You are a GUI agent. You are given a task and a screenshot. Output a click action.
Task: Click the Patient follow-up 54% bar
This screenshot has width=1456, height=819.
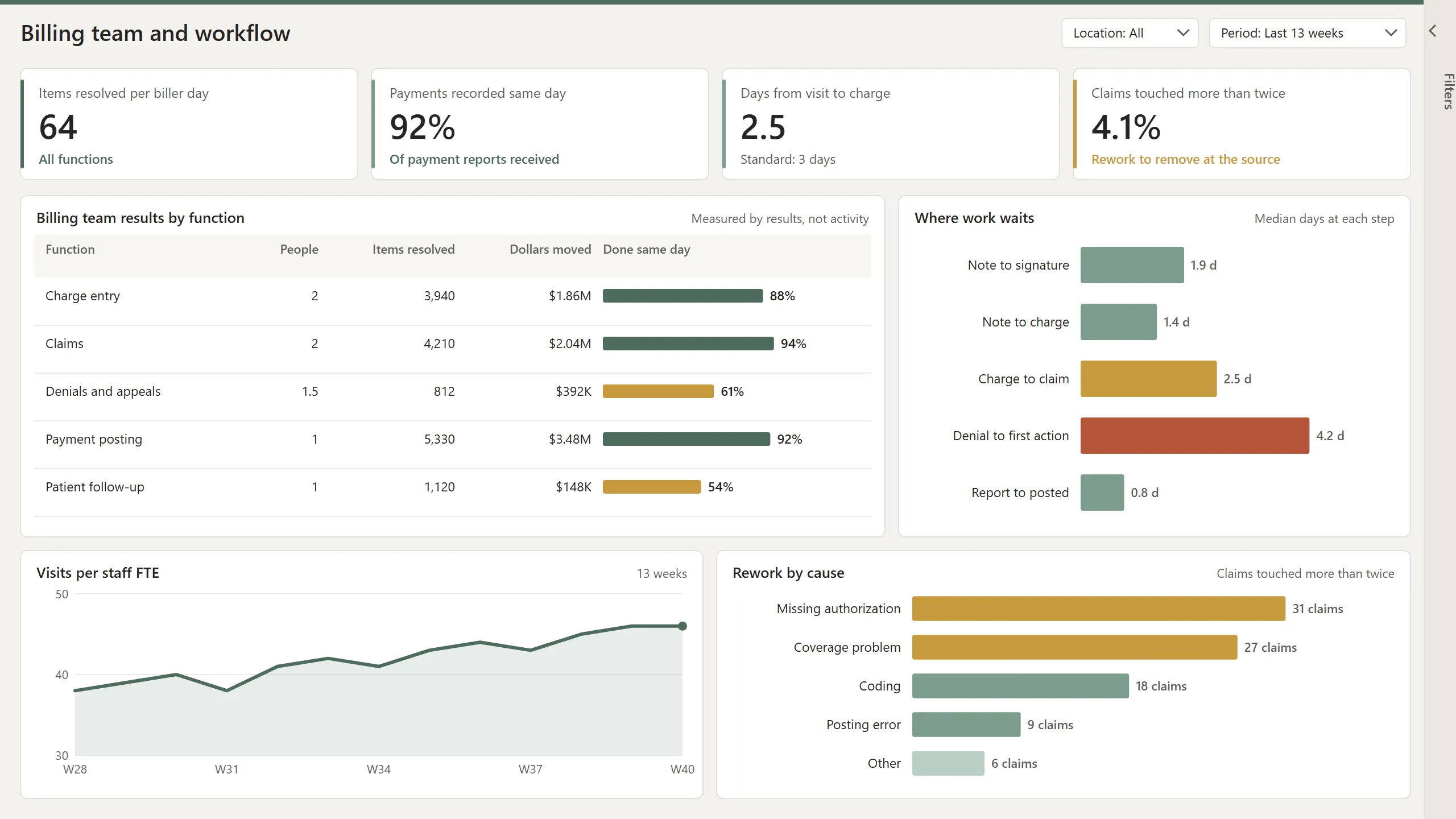pos(652,487)
